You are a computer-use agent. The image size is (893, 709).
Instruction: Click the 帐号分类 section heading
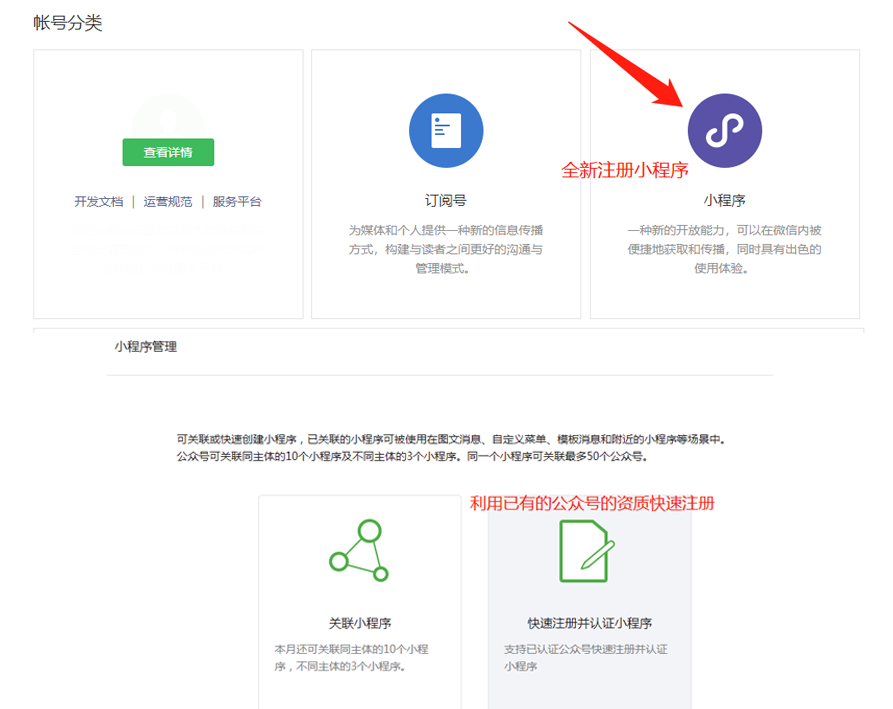pos(68,23)
